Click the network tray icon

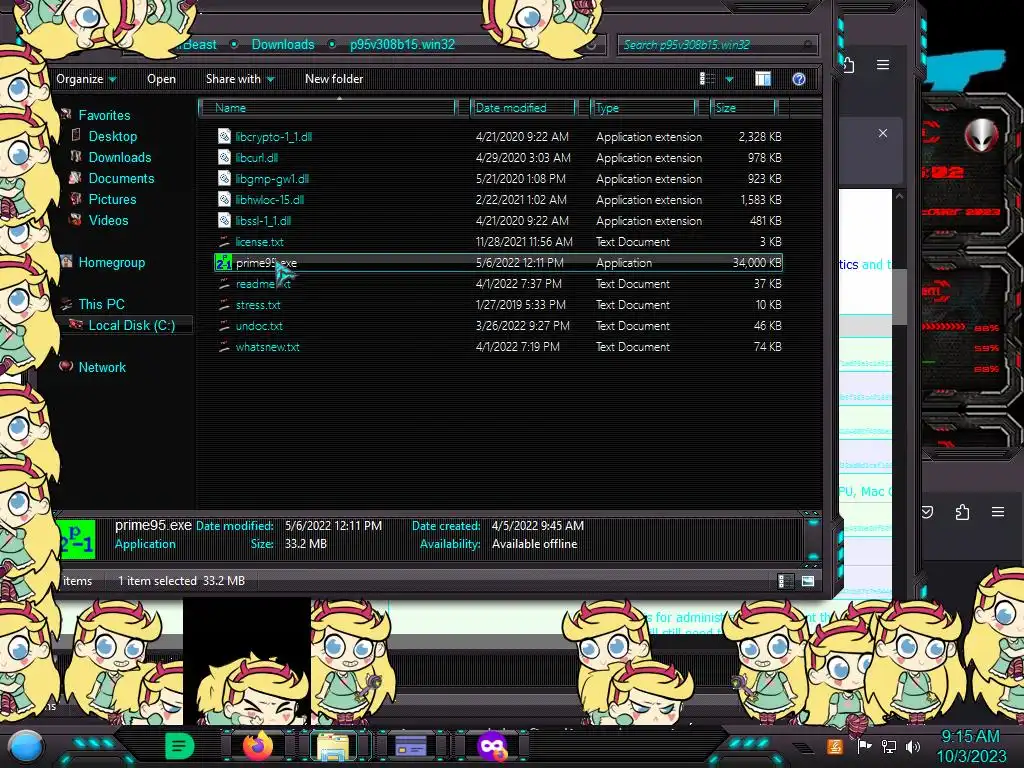click(x=889, y=746)
